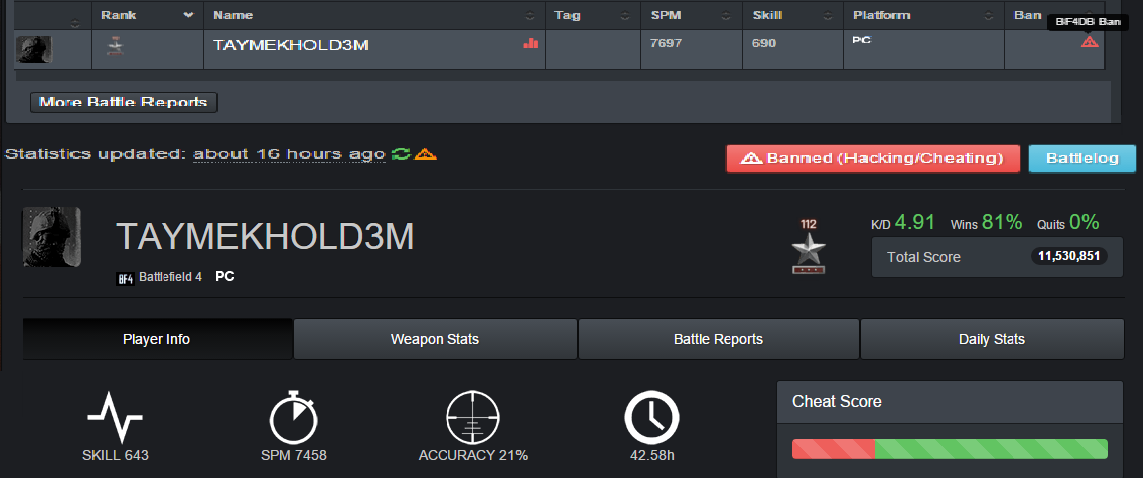This screenshot has height=478, width=1143.
Task: Click the More Battle Reports button
Action: 124,103
